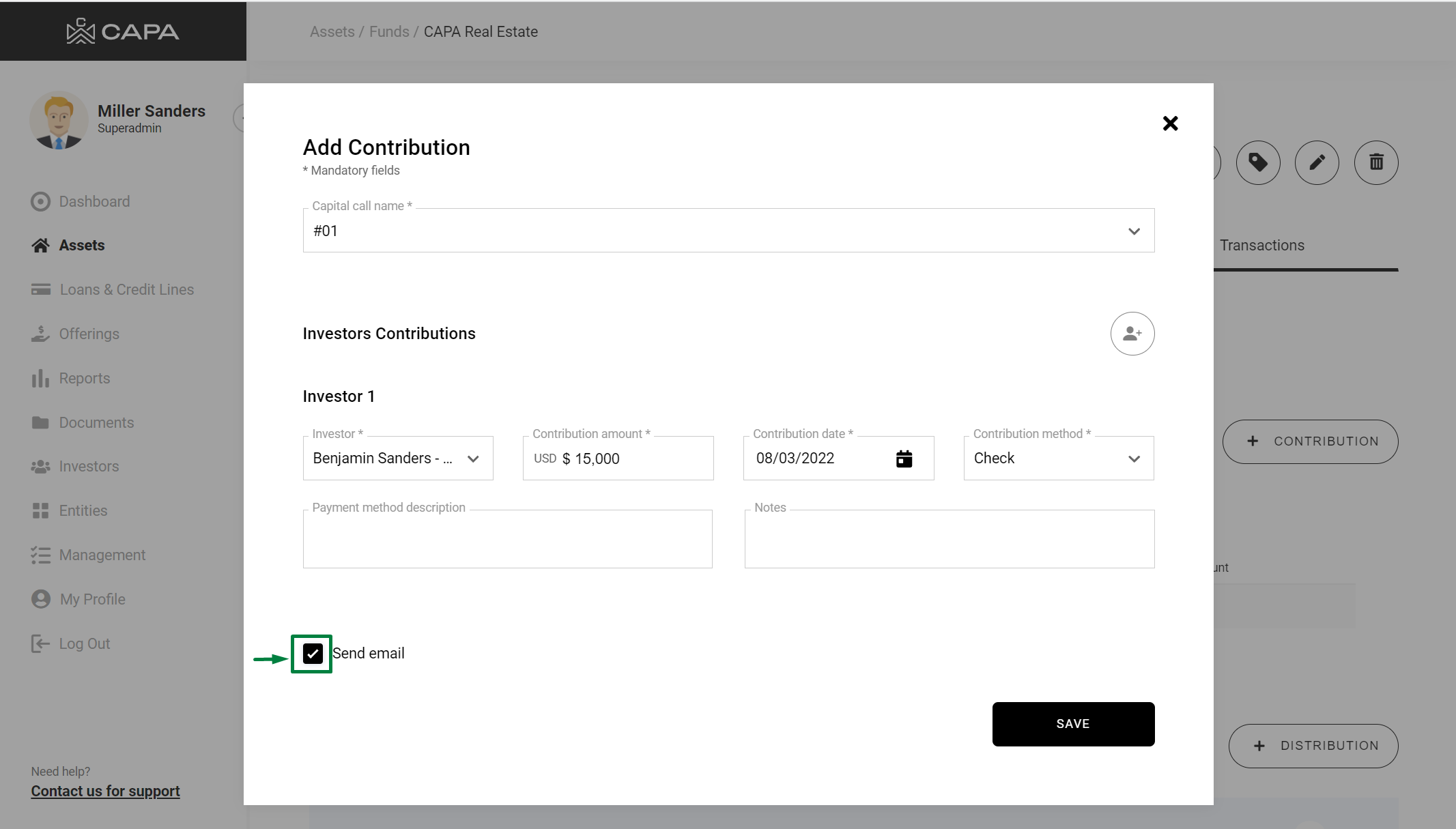Uncheck the Send email checkbox

tap(313, 654)
